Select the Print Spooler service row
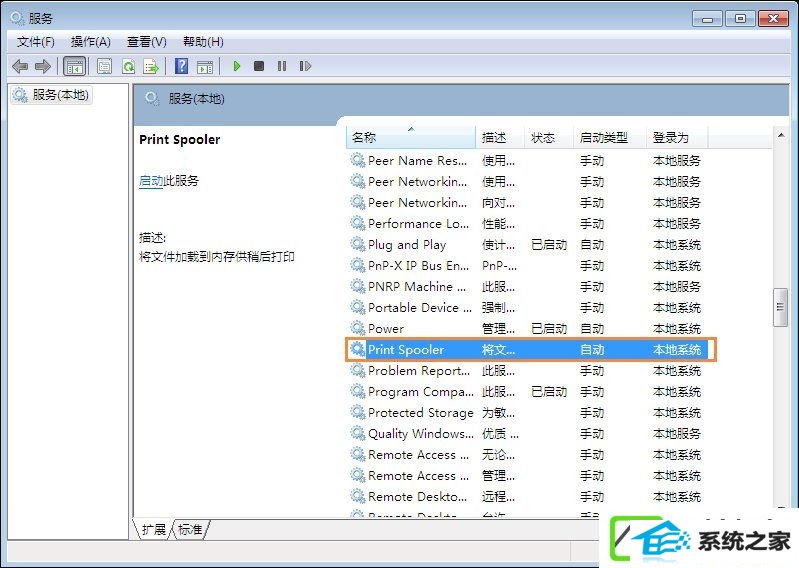Image resolution: width=799 pixels, height=568 pixels. [527, 349]
